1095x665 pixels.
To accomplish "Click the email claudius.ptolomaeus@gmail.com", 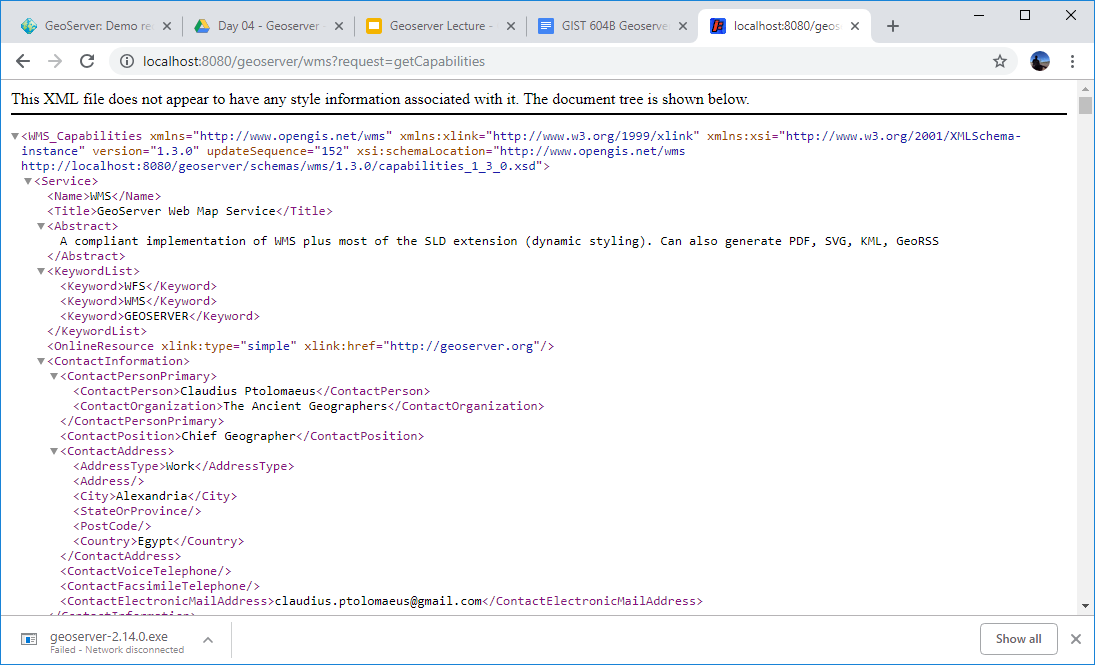I will pyautogui.click(x=379, y=601).
